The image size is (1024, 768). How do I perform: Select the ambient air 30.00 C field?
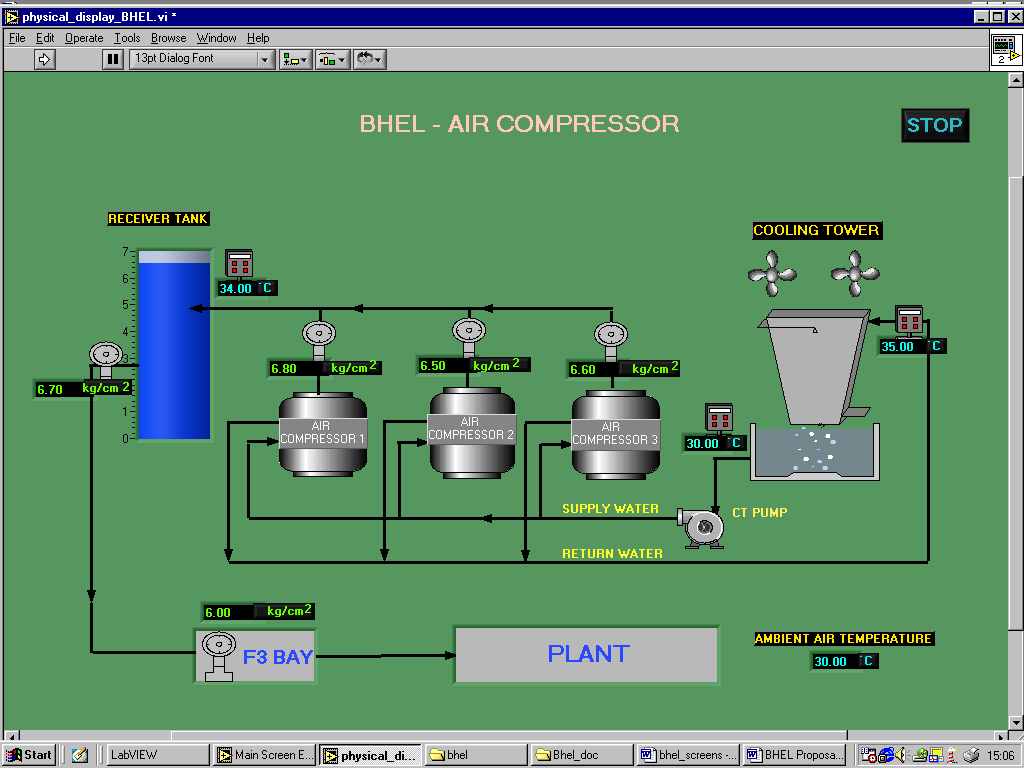point(844,661)
